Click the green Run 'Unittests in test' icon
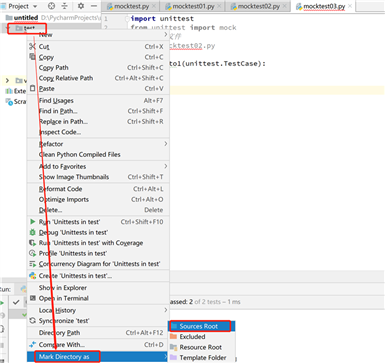Image resolution: width=385 pixels, height=363 pixels. tap(32, 222)
